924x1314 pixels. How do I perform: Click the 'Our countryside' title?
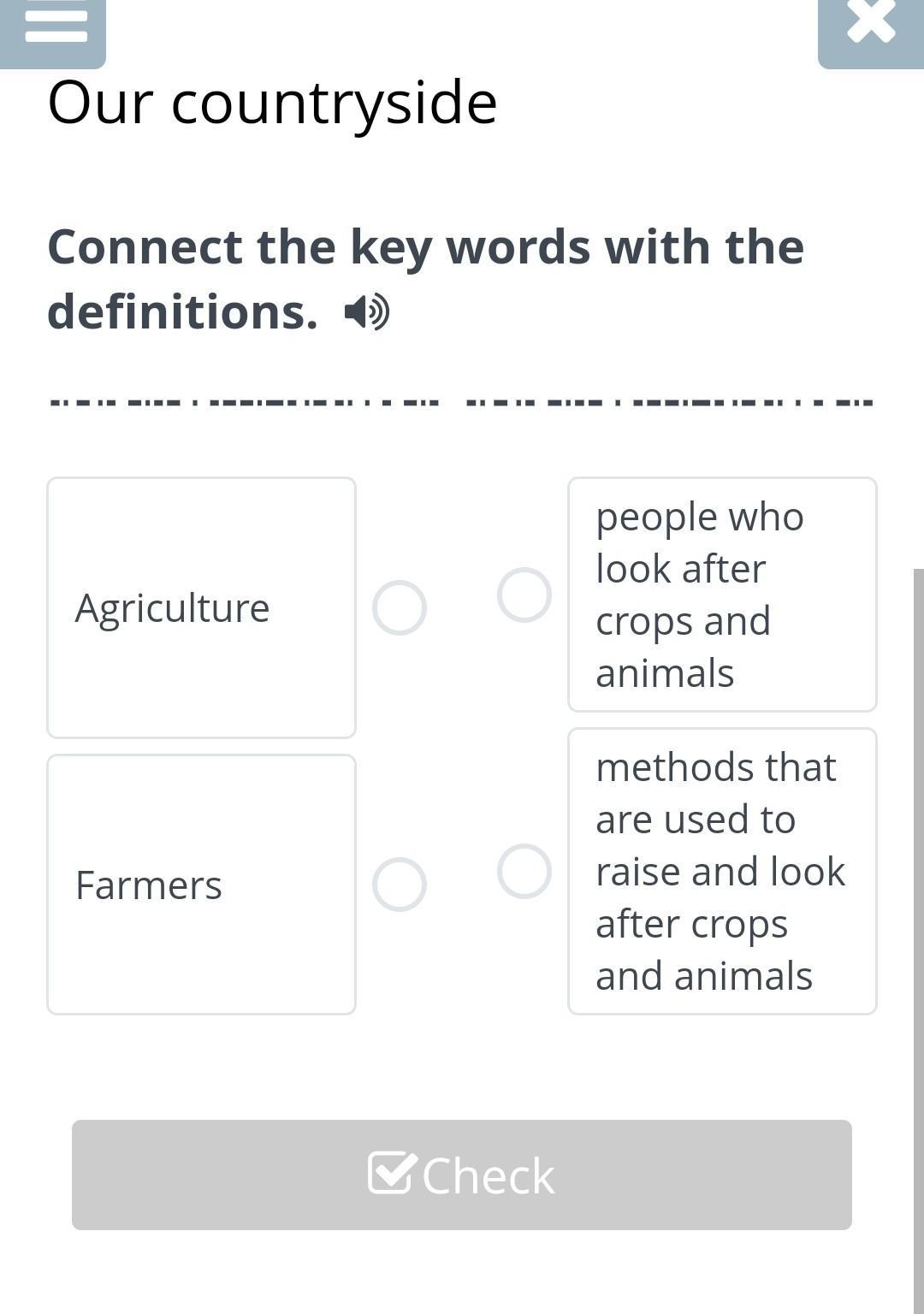(x=272, y=103)
